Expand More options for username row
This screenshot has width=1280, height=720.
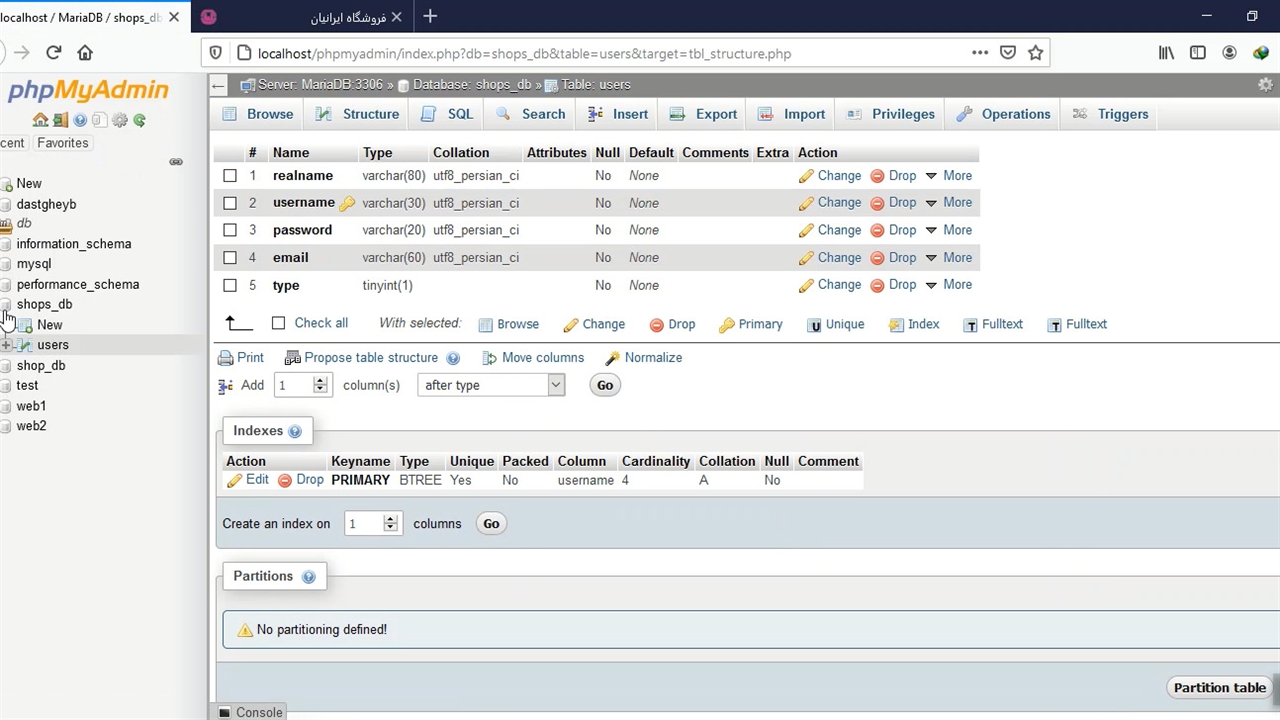pyautogui.click(x=948, y=203)
